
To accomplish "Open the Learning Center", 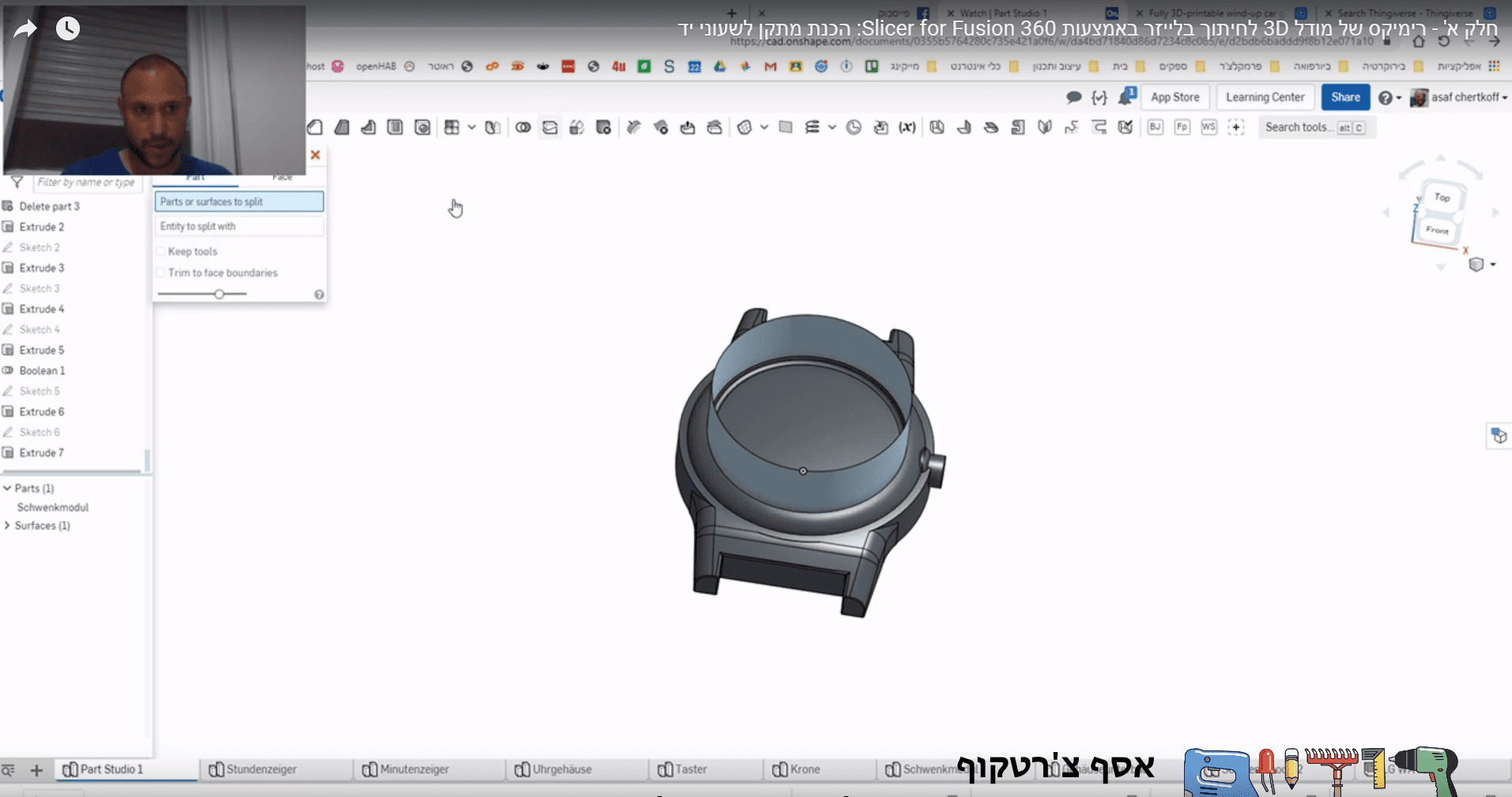I will (x=1265, y=97).
